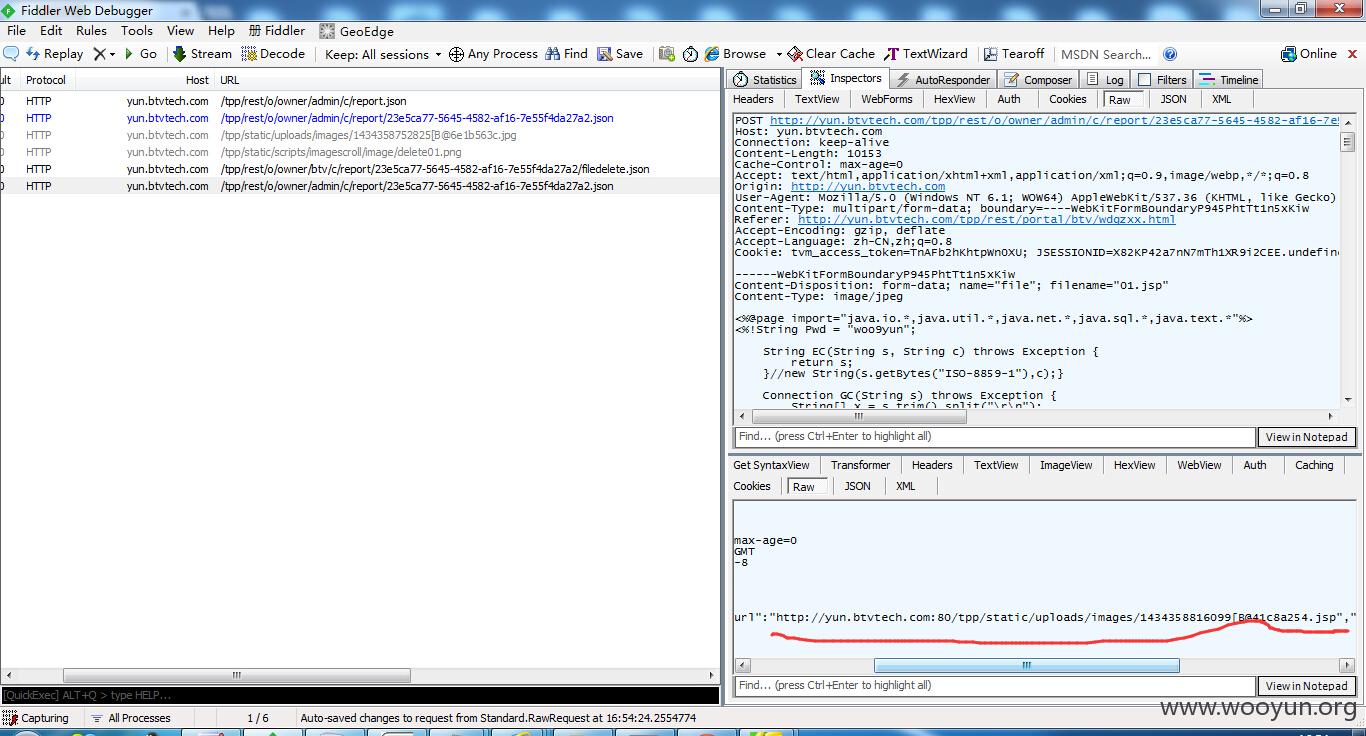
Task: Focus the QuickExec command box
Action: pyautogui.click(x=359, y=695)
